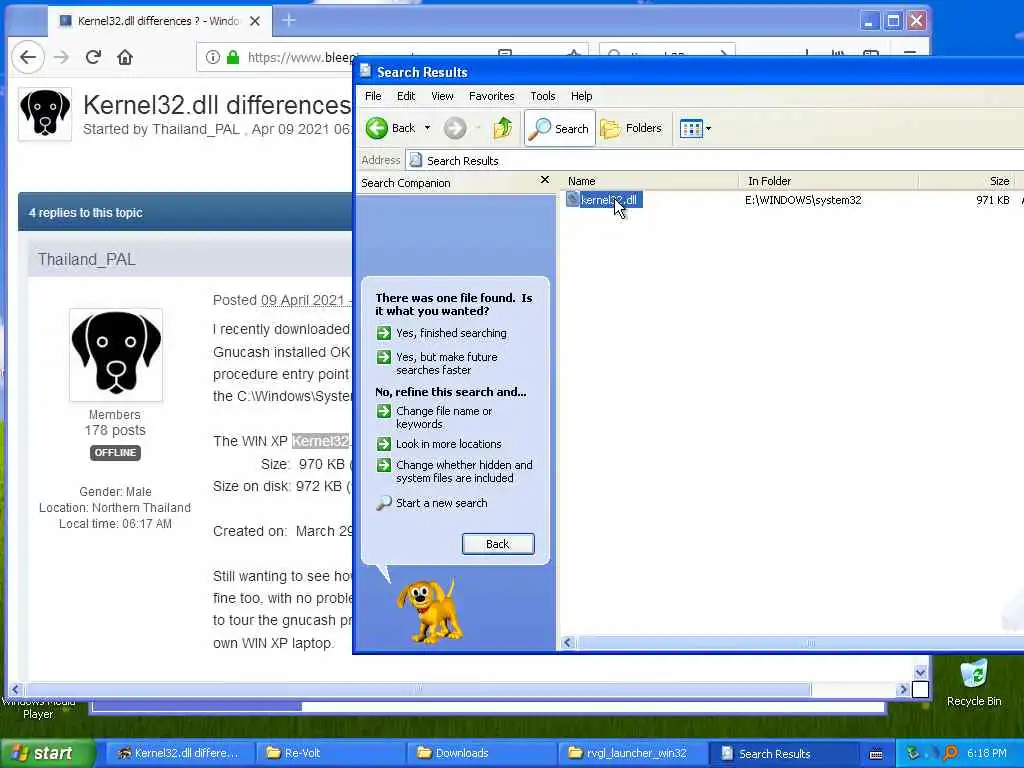Click the Forward arrow in Search Results
Image resolution: width=1024 pixels, height=768 pixels.
click(x=455, y=128)
